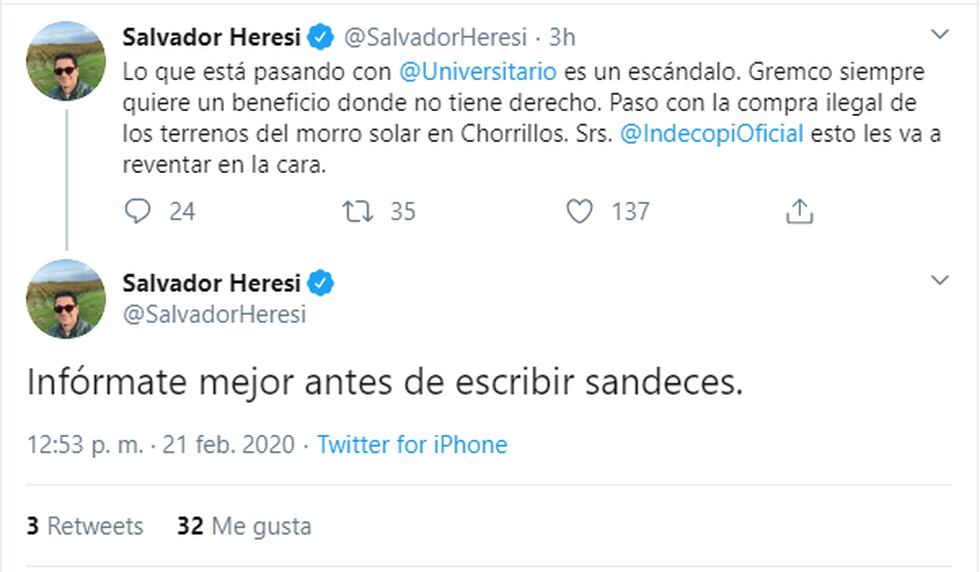Click Salvador Heresi name on second tweet
This screenshot has width=980, height=572.
click(x=213, y=284)
